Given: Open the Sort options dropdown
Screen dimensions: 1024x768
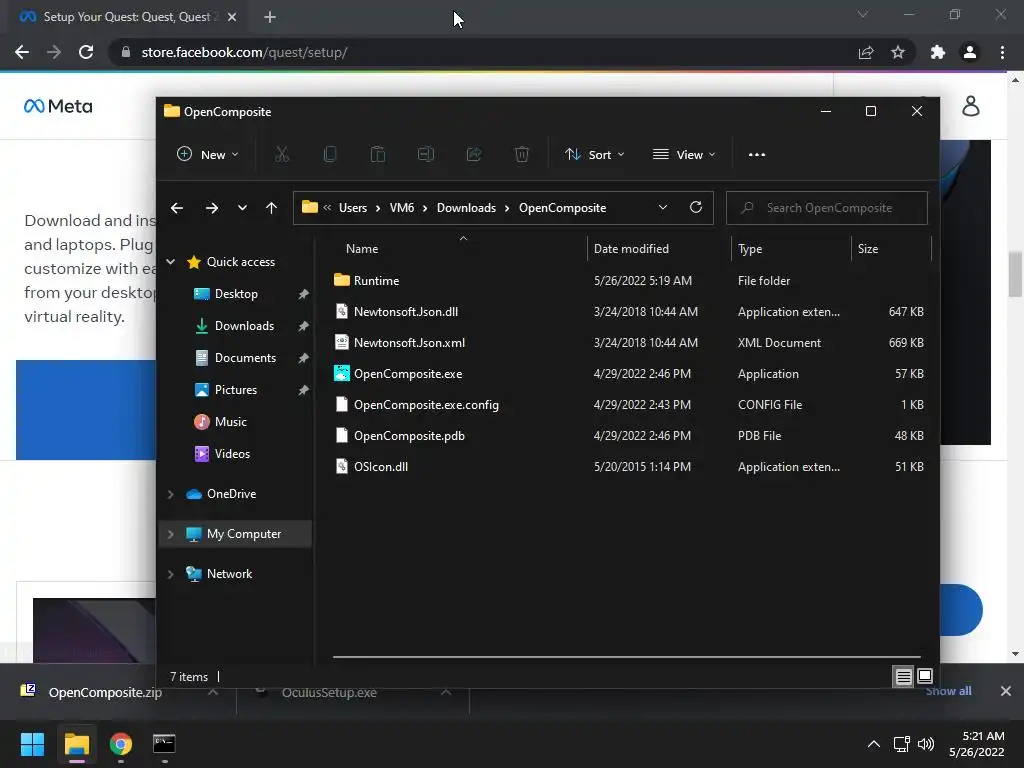Looking at the screenshot, I should (x=595, y=155).
